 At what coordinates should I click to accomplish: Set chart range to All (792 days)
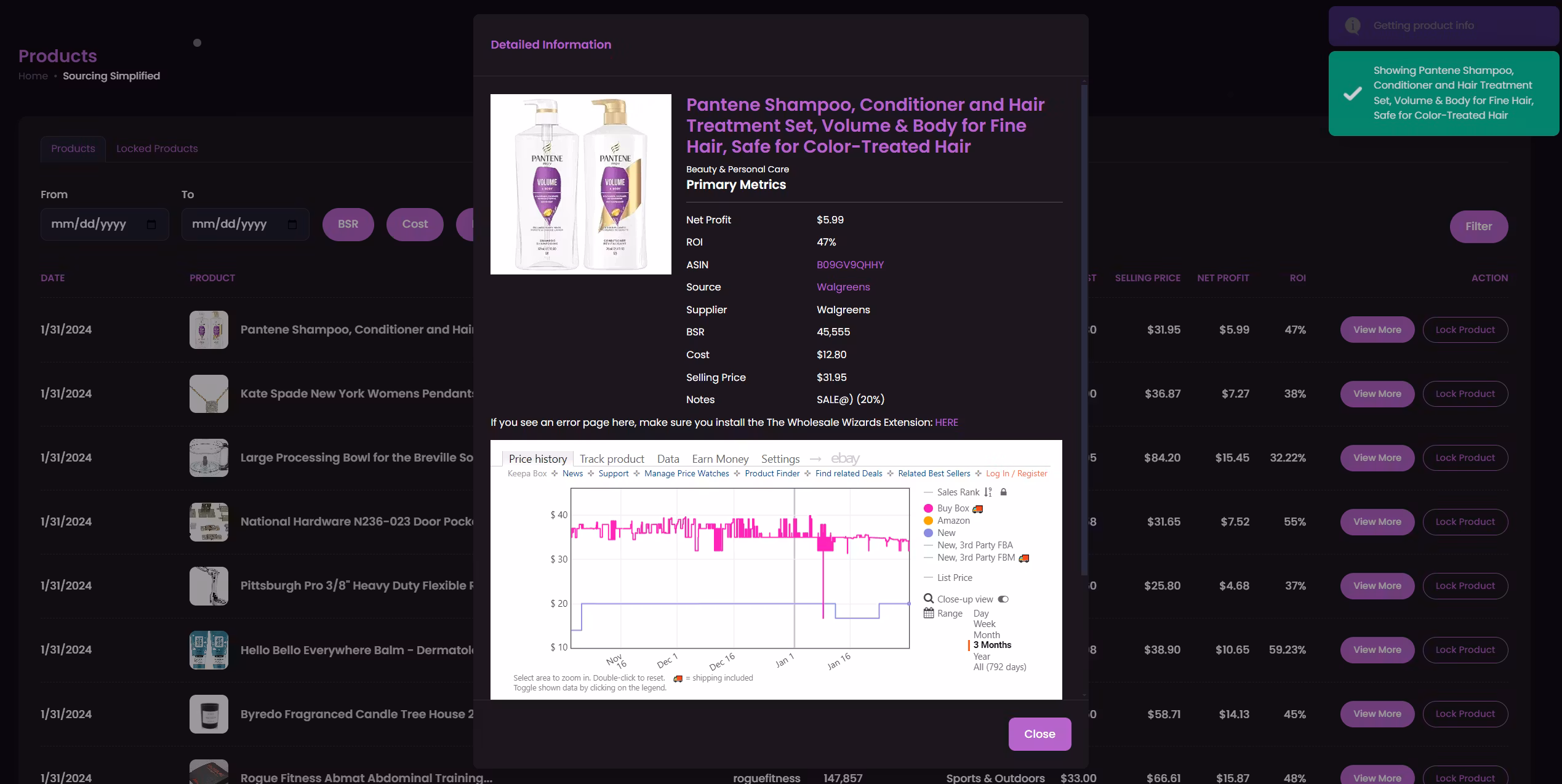[999, 667]
